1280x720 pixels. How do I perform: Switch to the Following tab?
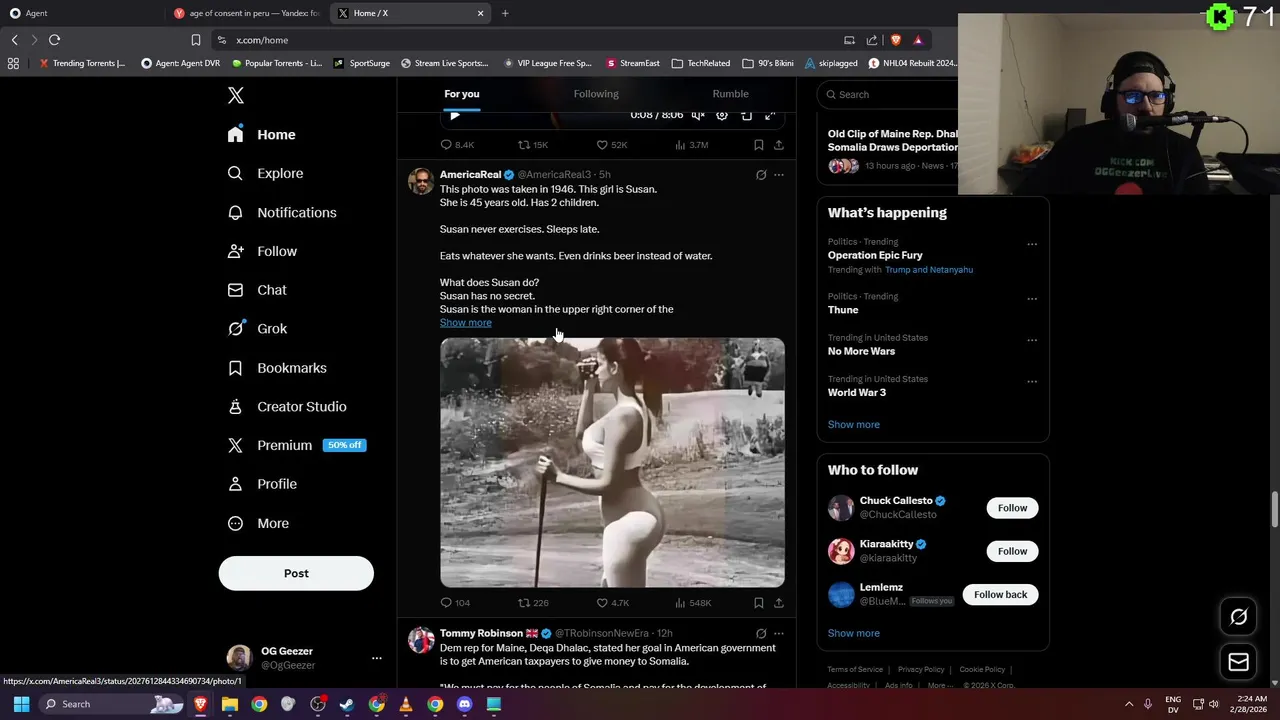pos(596,94)
